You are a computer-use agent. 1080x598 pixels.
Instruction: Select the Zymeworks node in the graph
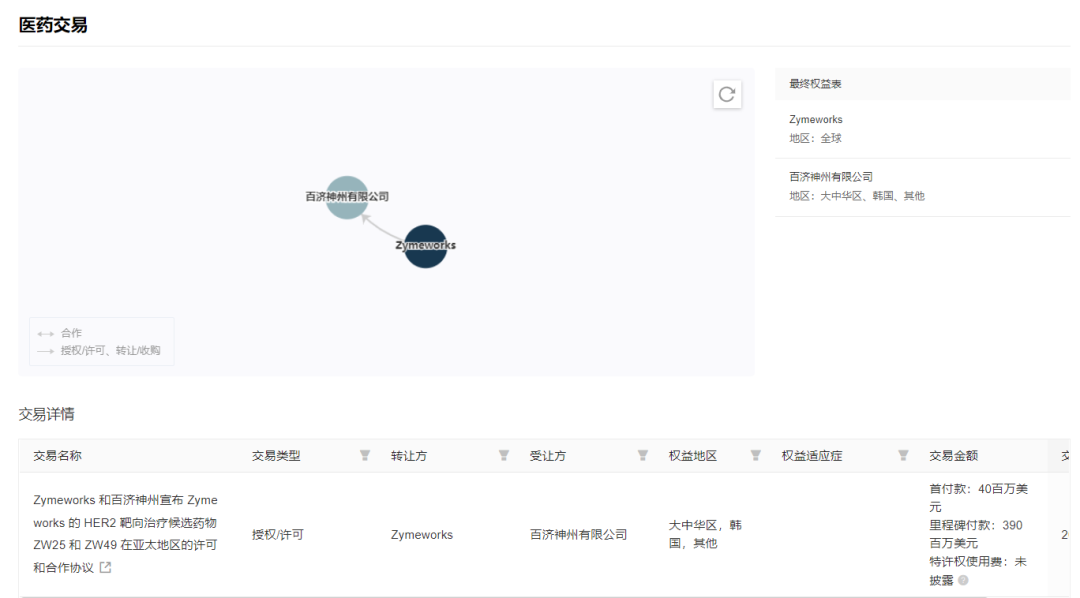point(424,245)
